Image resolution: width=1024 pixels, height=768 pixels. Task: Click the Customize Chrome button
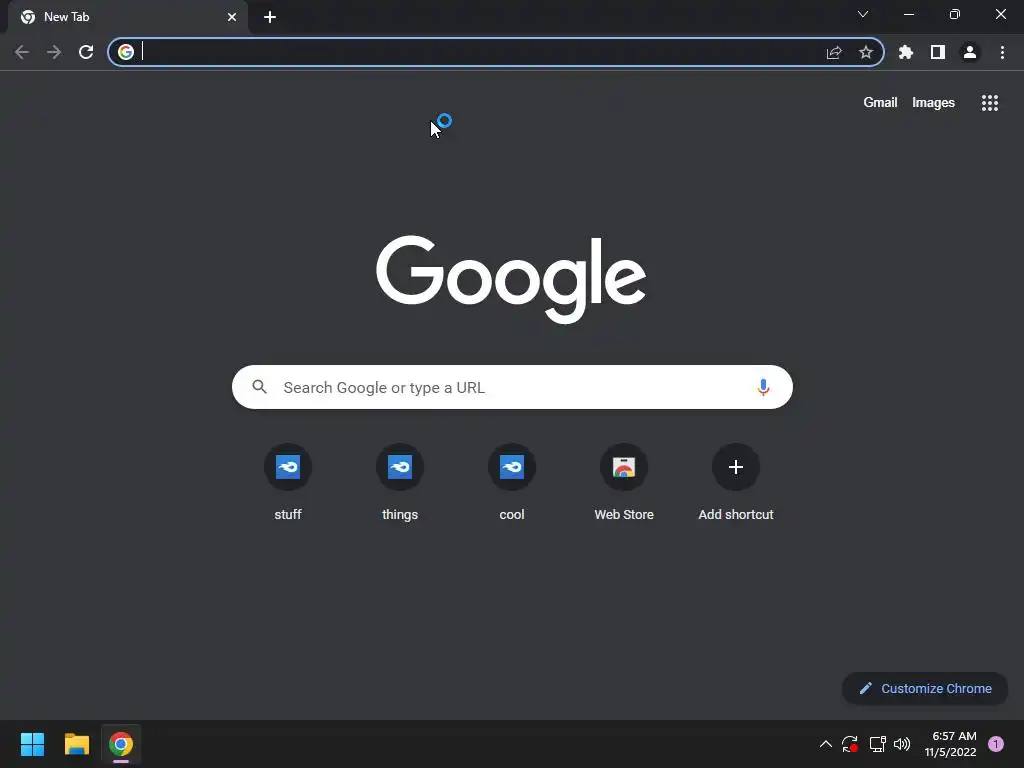925,688
